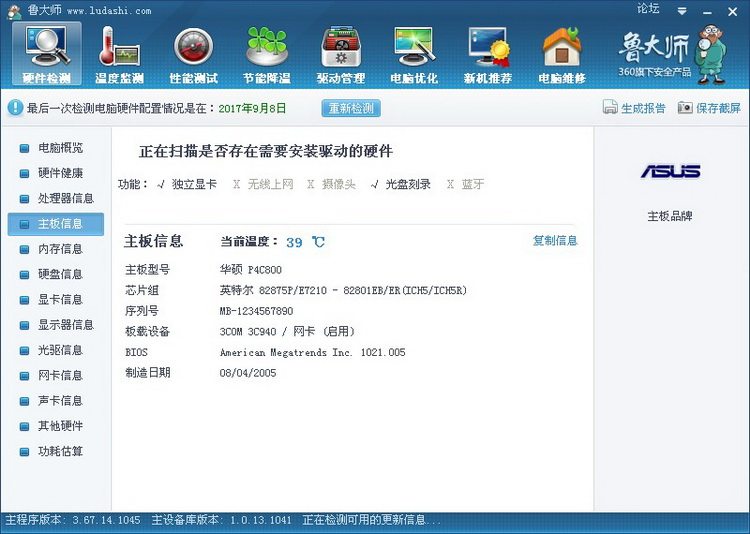Click manufacture date 08/04/2005
The image size is (750, 534).
(248, 373)
